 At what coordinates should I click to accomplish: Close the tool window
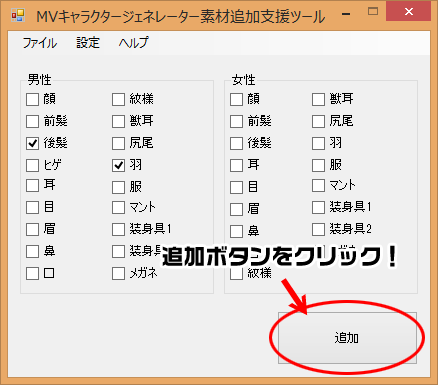(409, 12)
